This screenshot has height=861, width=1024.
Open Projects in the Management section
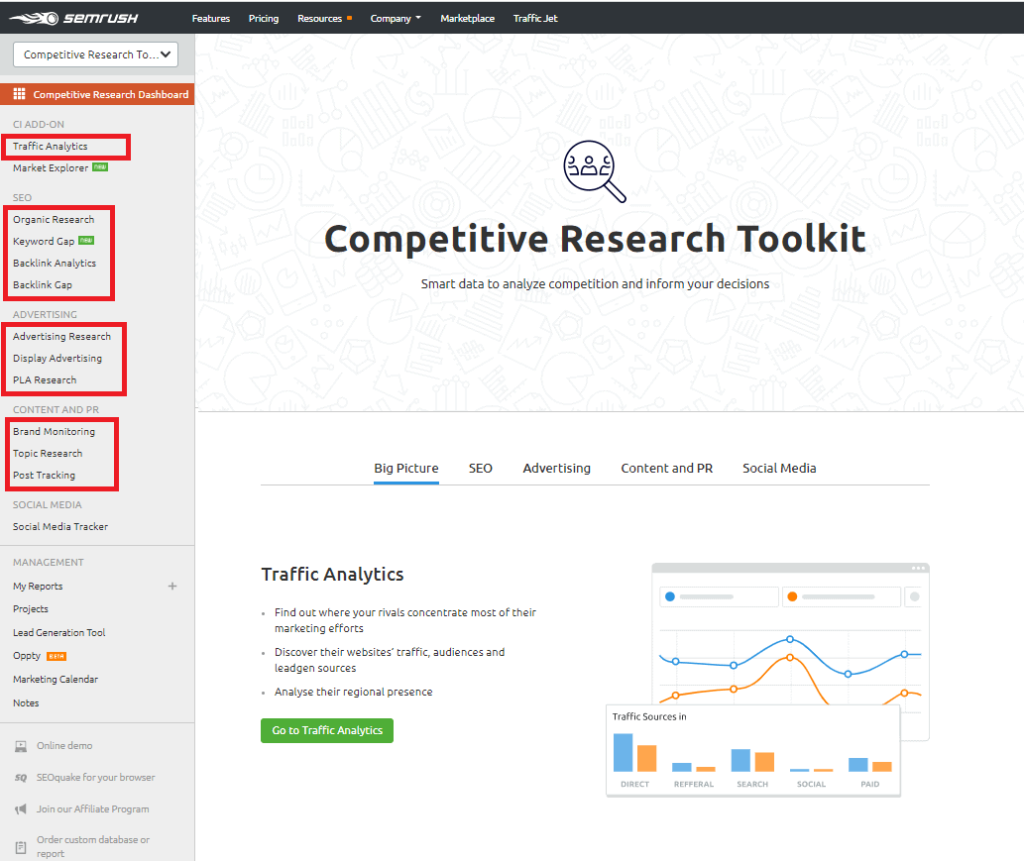[x=31, y=609]
